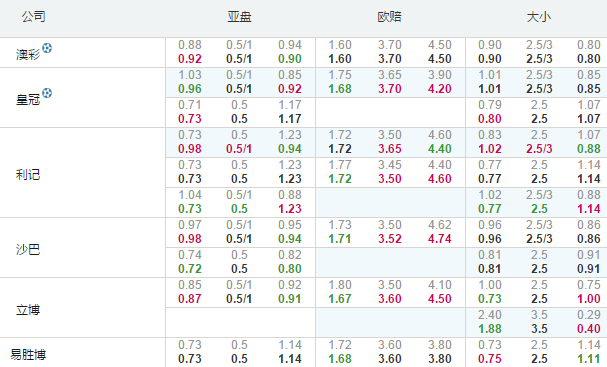The image size is (607, 367).
Task: Select the green 1.11 value
Action: click(x=589, y=359)
